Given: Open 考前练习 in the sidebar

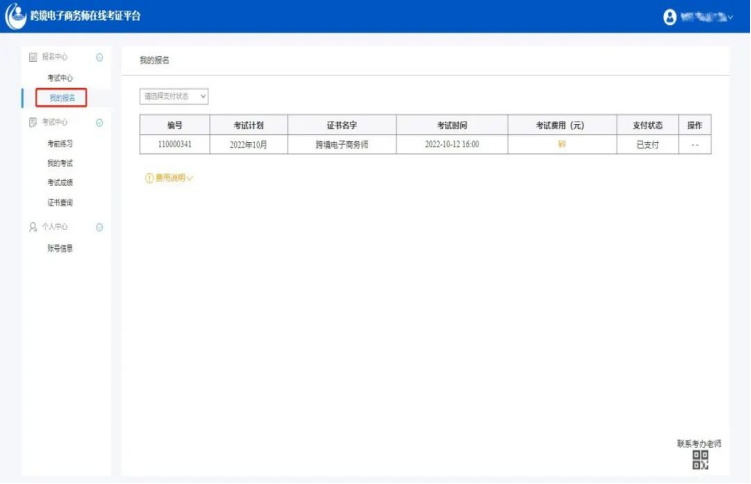Looking at the screenshot, I should (x=60, y=143).
